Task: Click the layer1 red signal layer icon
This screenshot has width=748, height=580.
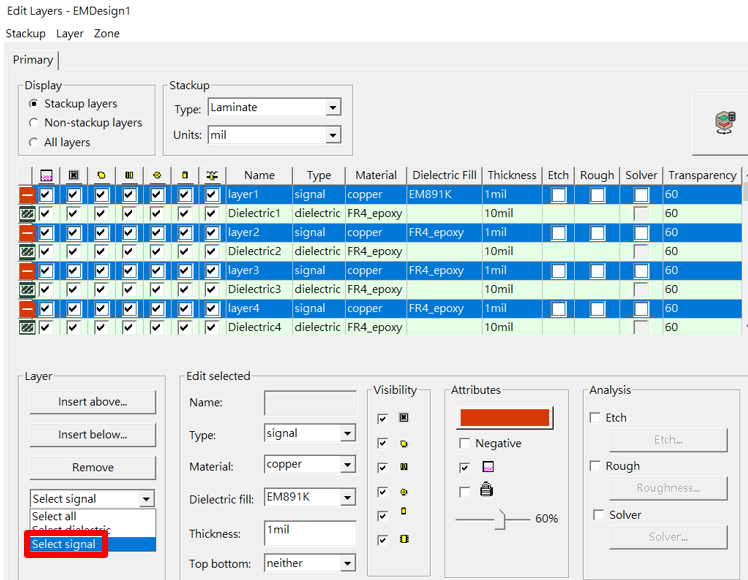Action: [27, 195]
